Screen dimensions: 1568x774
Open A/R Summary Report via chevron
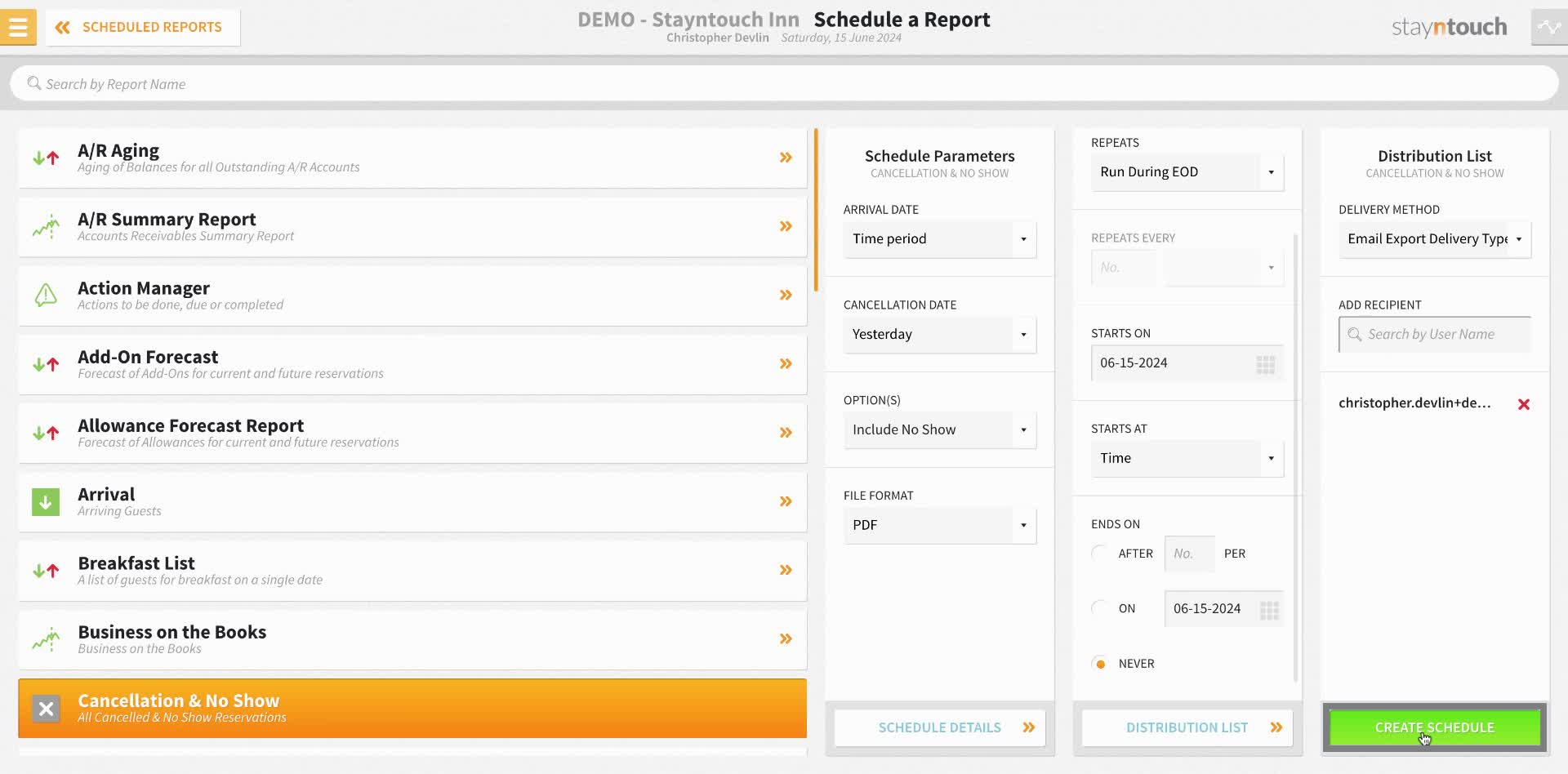point(786,226)
